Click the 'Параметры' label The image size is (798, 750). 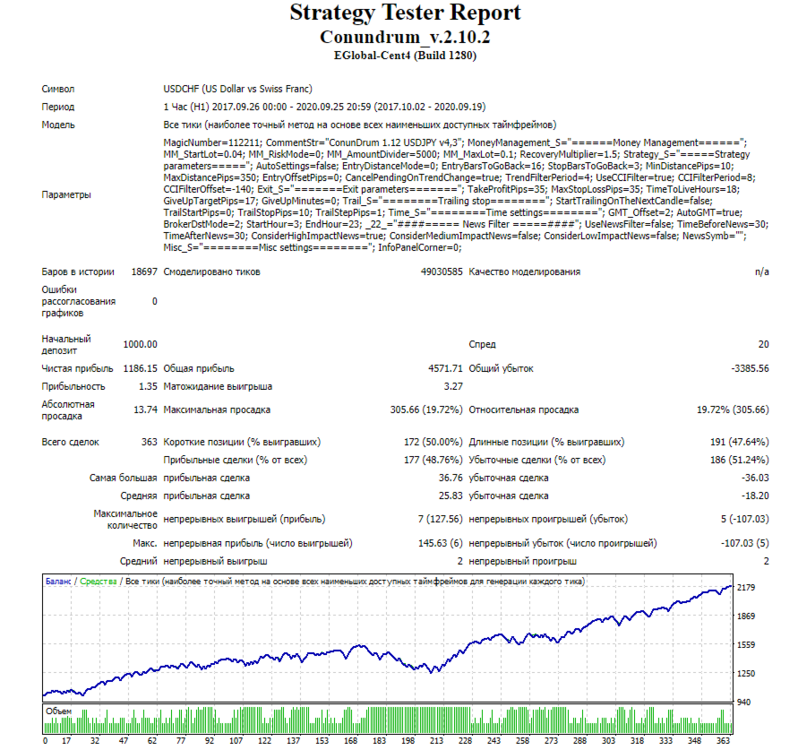[x=66, y=195]
